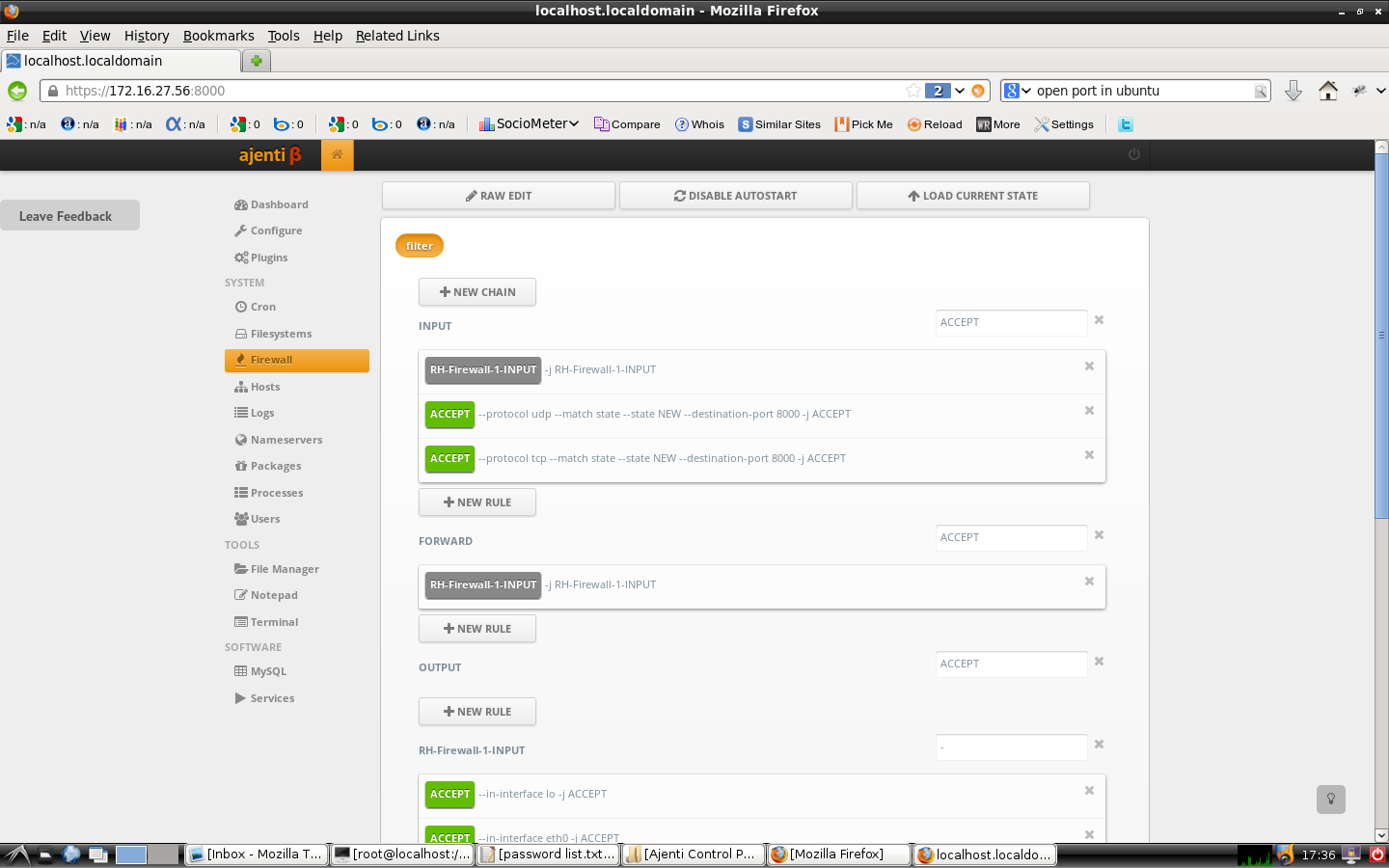Switch to the root@localhost terminal in taskbar
Viewport: 1389px width, 868px height.
coord(402,854)
